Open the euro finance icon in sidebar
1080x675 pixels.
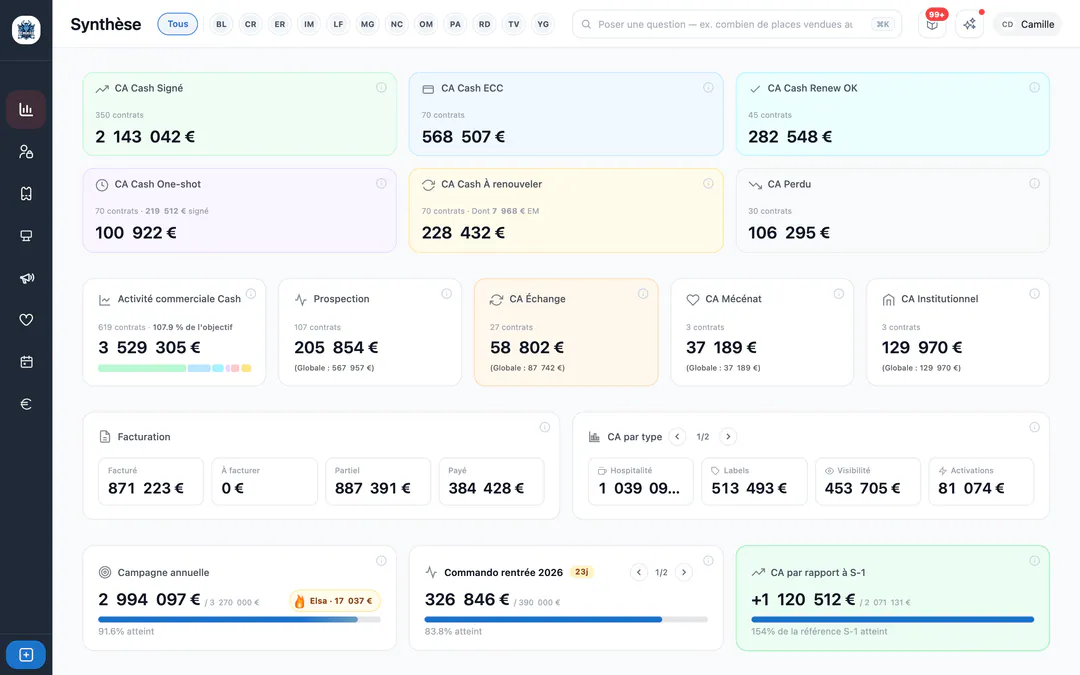(x=26, y=404)
